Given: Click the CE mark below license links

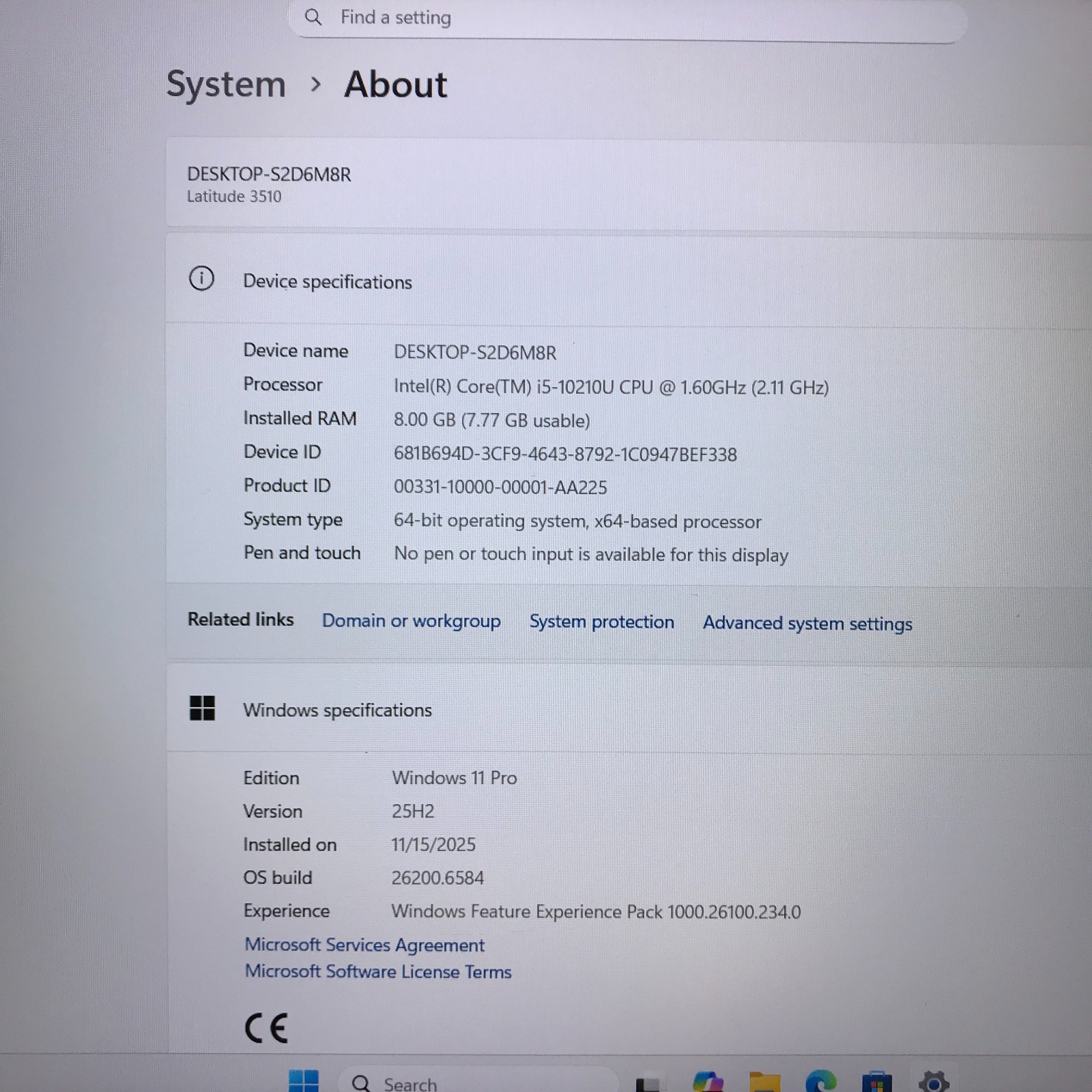Looking at the screenshot, I should pos(266,1028).
